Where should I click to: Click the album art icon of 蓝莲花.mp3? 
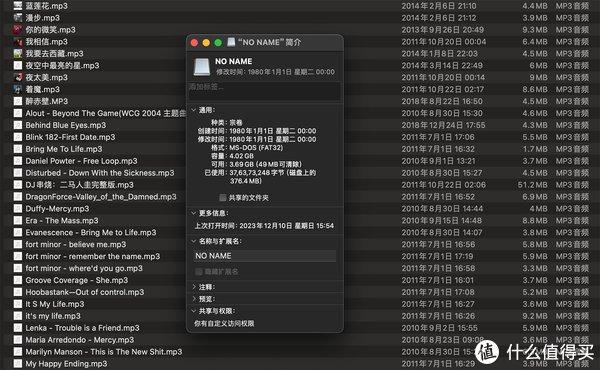(x=18, y=6)
